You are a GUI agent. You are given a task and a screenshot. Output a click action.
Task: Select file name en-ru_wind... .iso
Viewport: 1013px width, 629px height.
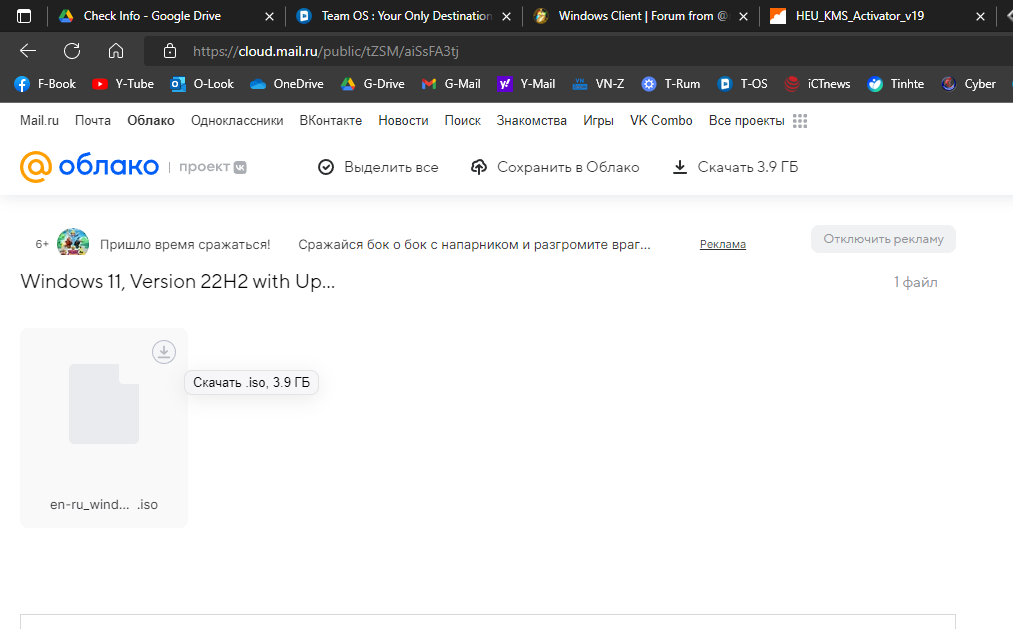point(104,504)
